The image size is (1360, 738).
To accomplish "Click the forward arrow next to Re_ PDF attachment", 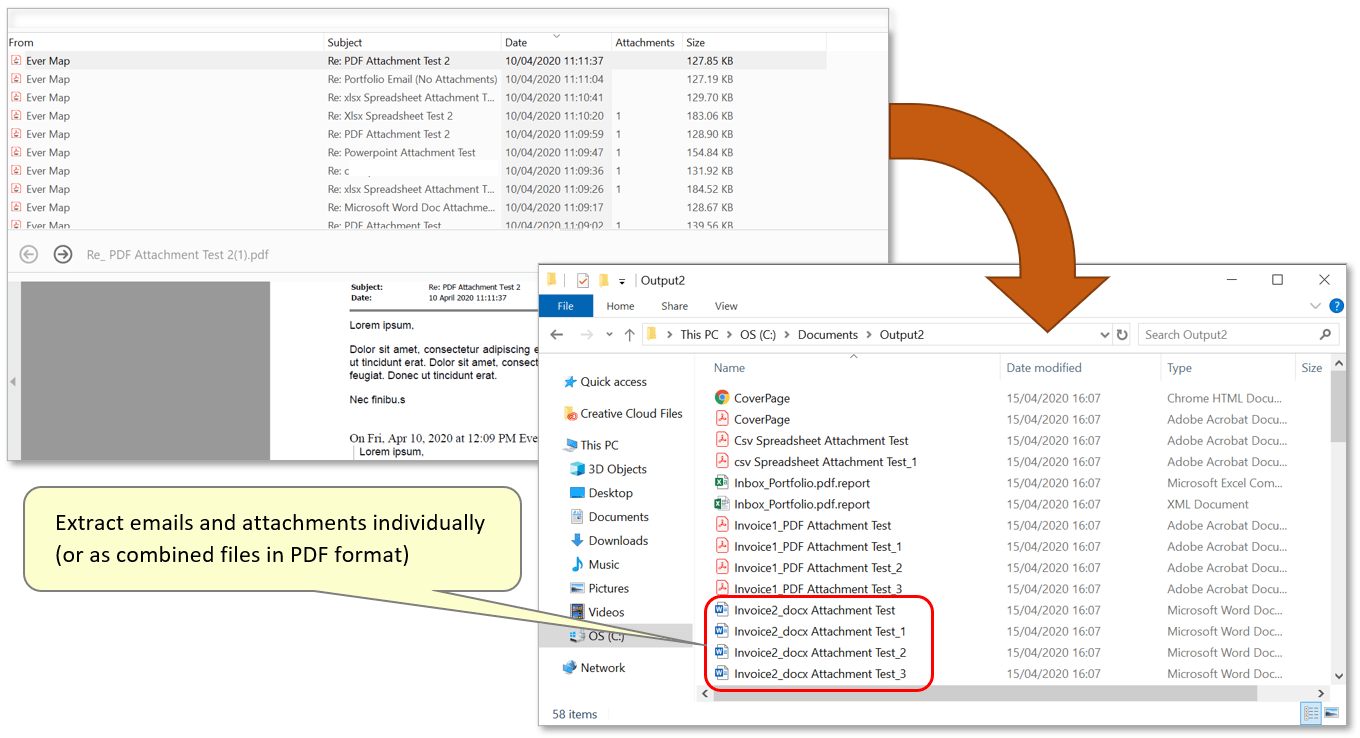I will (x=62, y=254).
